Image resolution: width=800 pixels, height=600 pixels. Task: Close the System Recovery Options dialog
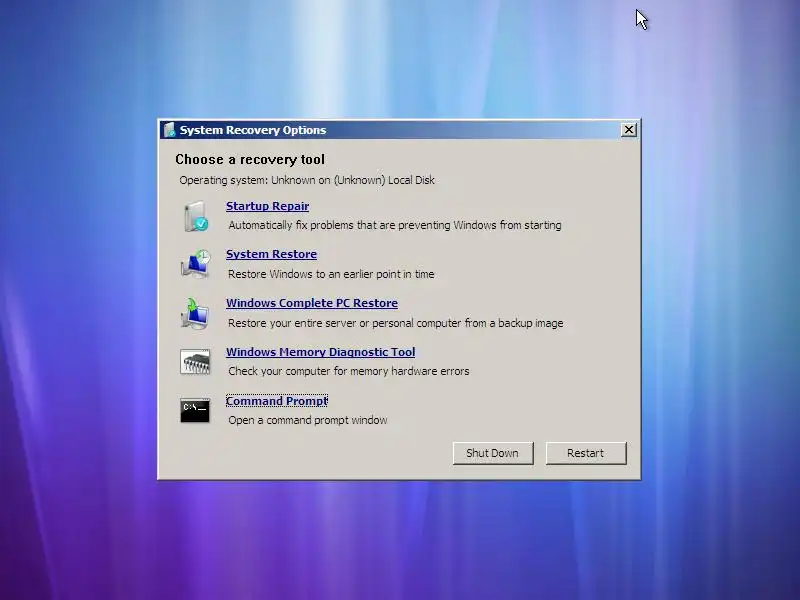(629, 130)
